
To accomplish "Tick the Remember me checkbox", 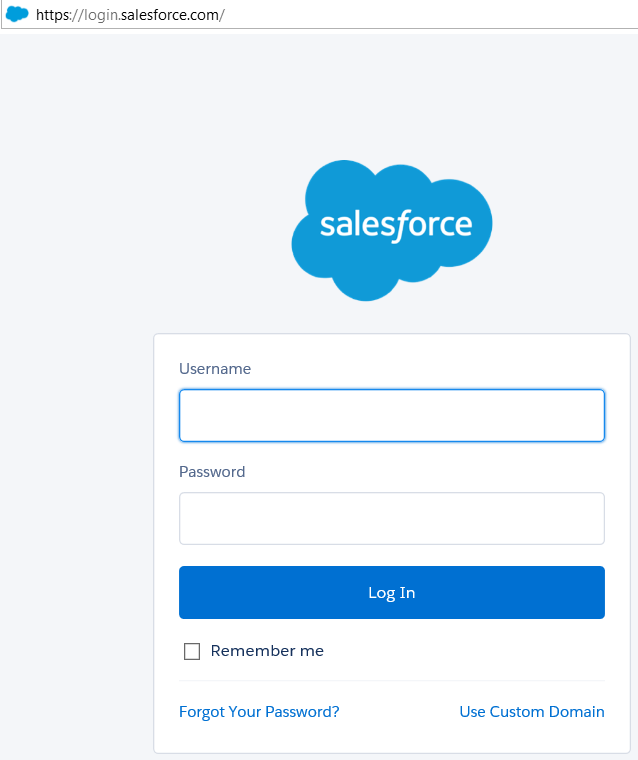I will 192,652.
